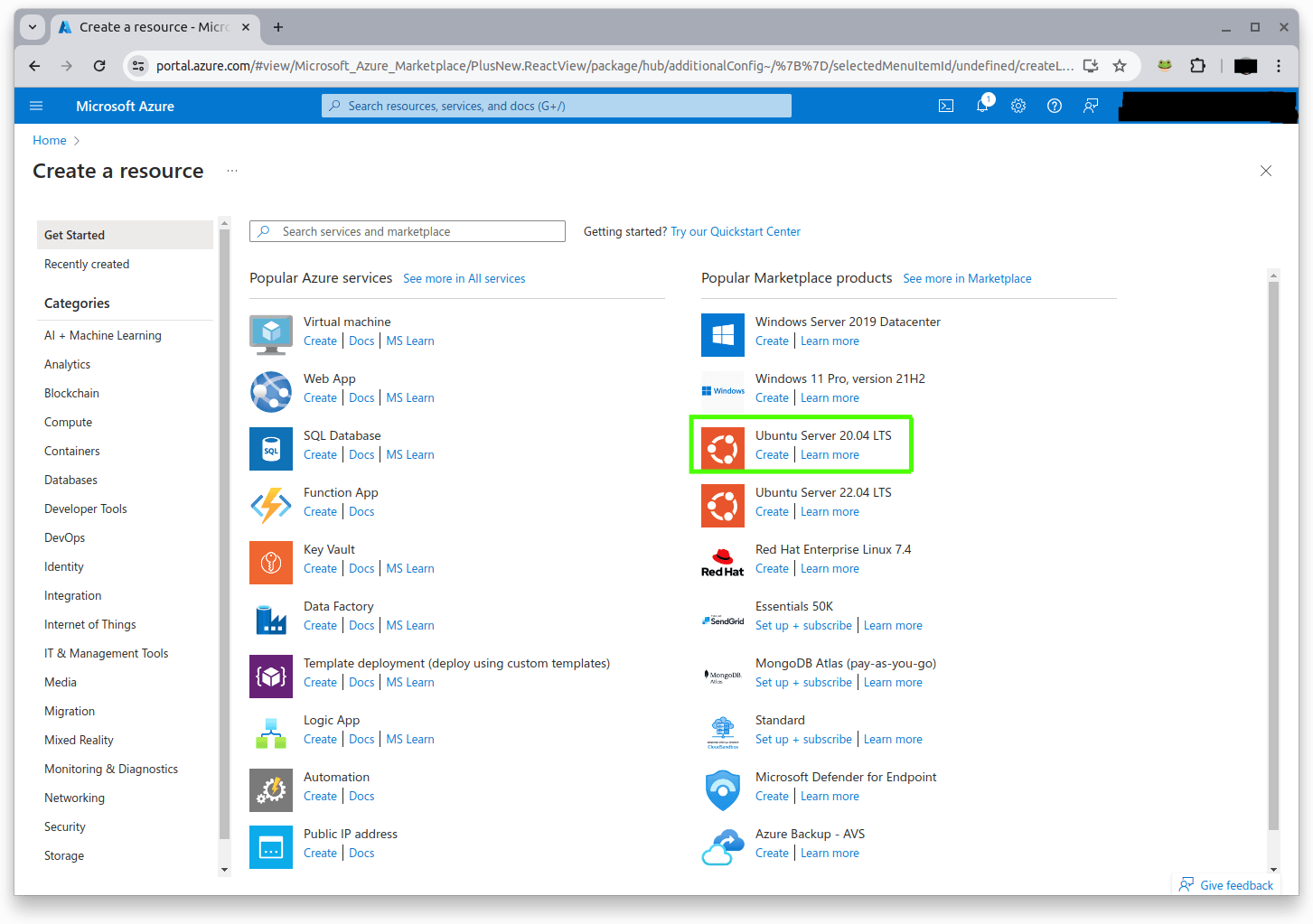Open the portal settings gear icon
This screenshot has width=1313, height=924.
1018,106
